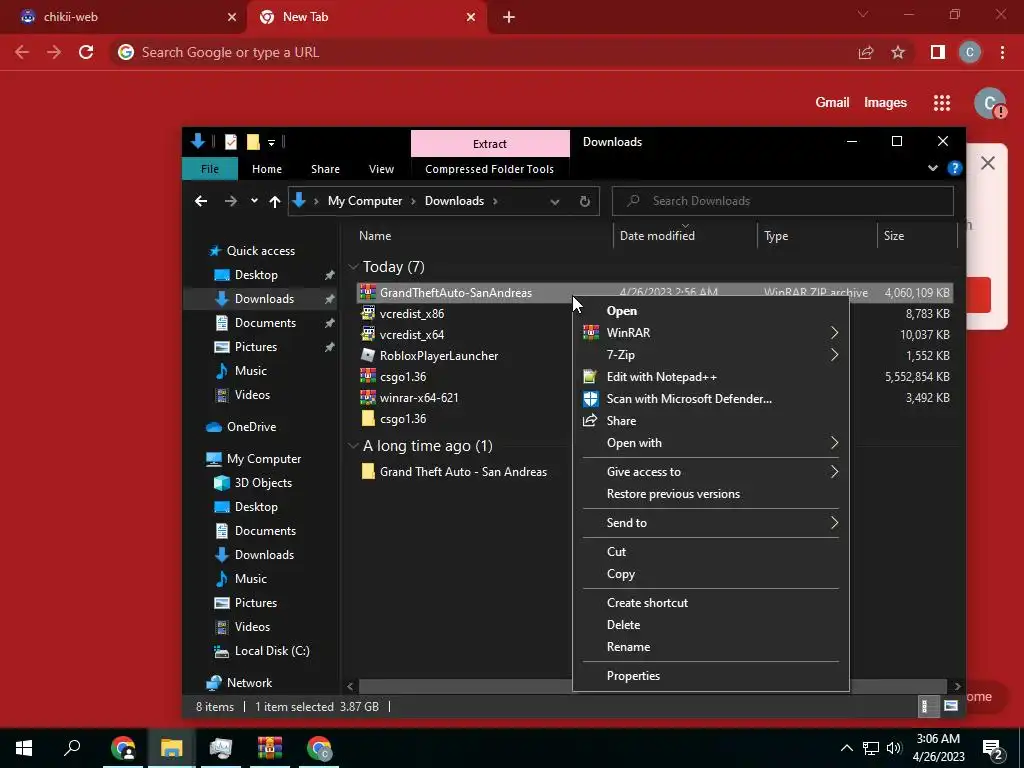
Task: Bookmark this tab with the star icon
Action: click(x=898, y=52)
